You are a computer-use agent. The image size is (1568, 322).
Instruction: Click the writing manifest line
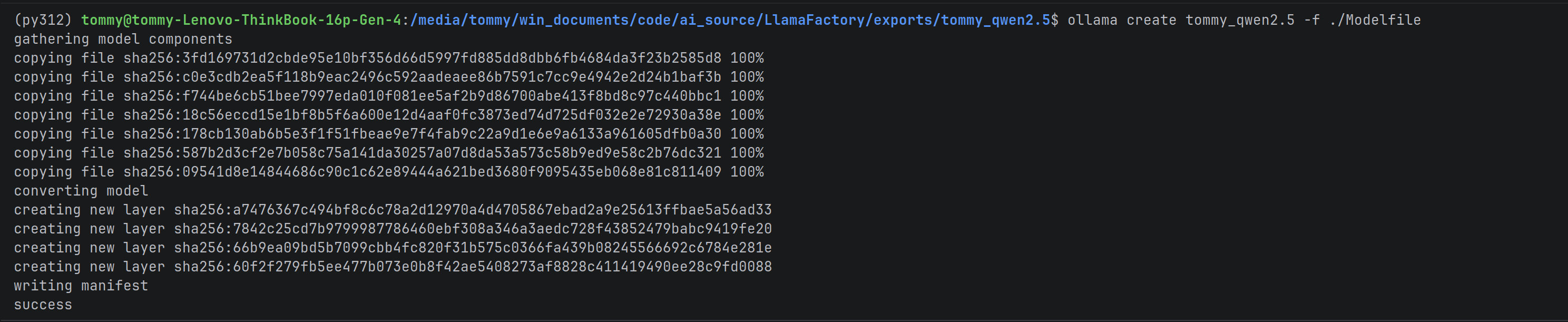[81, 286]
